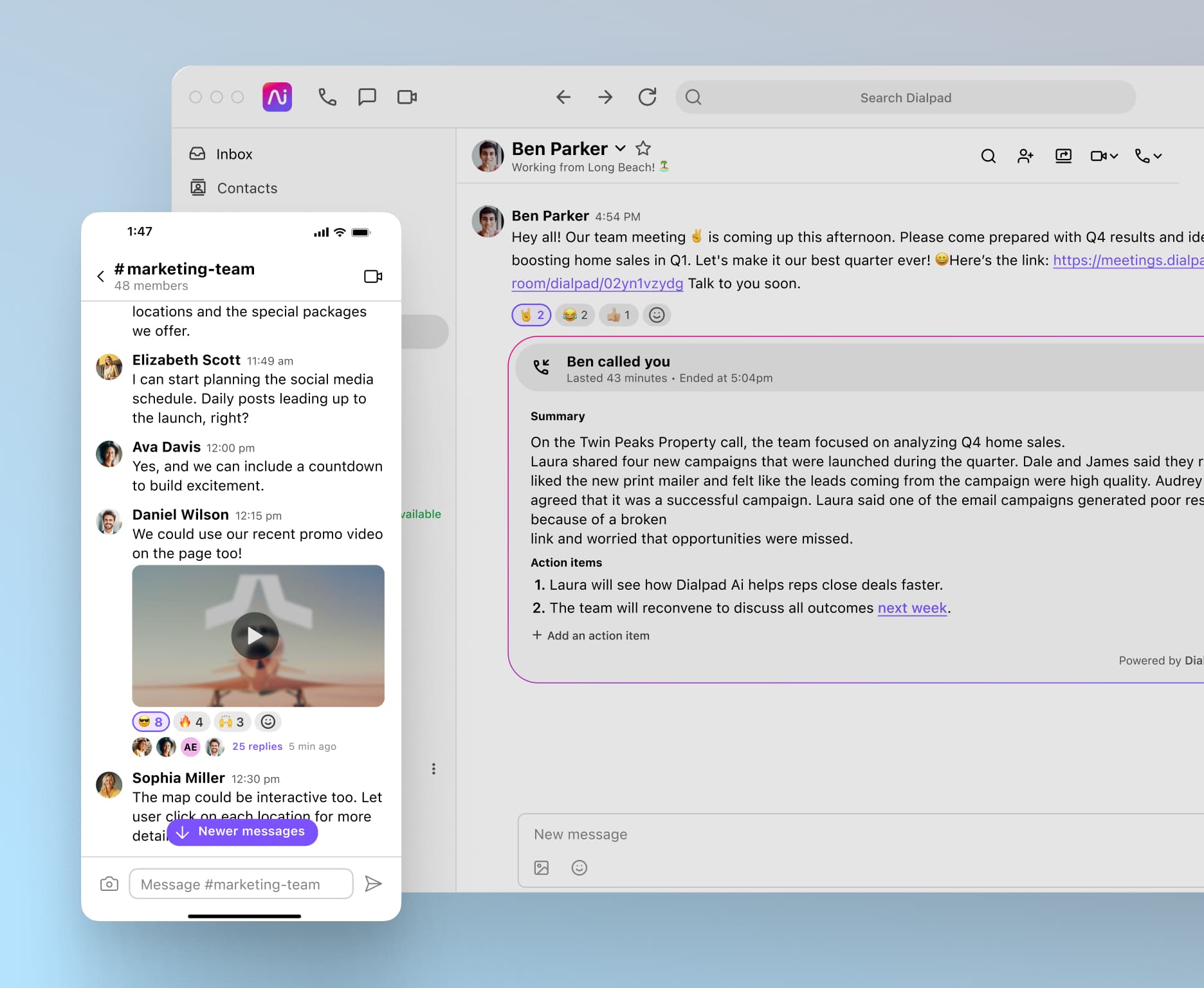This screenshot has height=988, width=1204.
Task: Play Daniel Wilson's promo video
Action: coord(257,636)
